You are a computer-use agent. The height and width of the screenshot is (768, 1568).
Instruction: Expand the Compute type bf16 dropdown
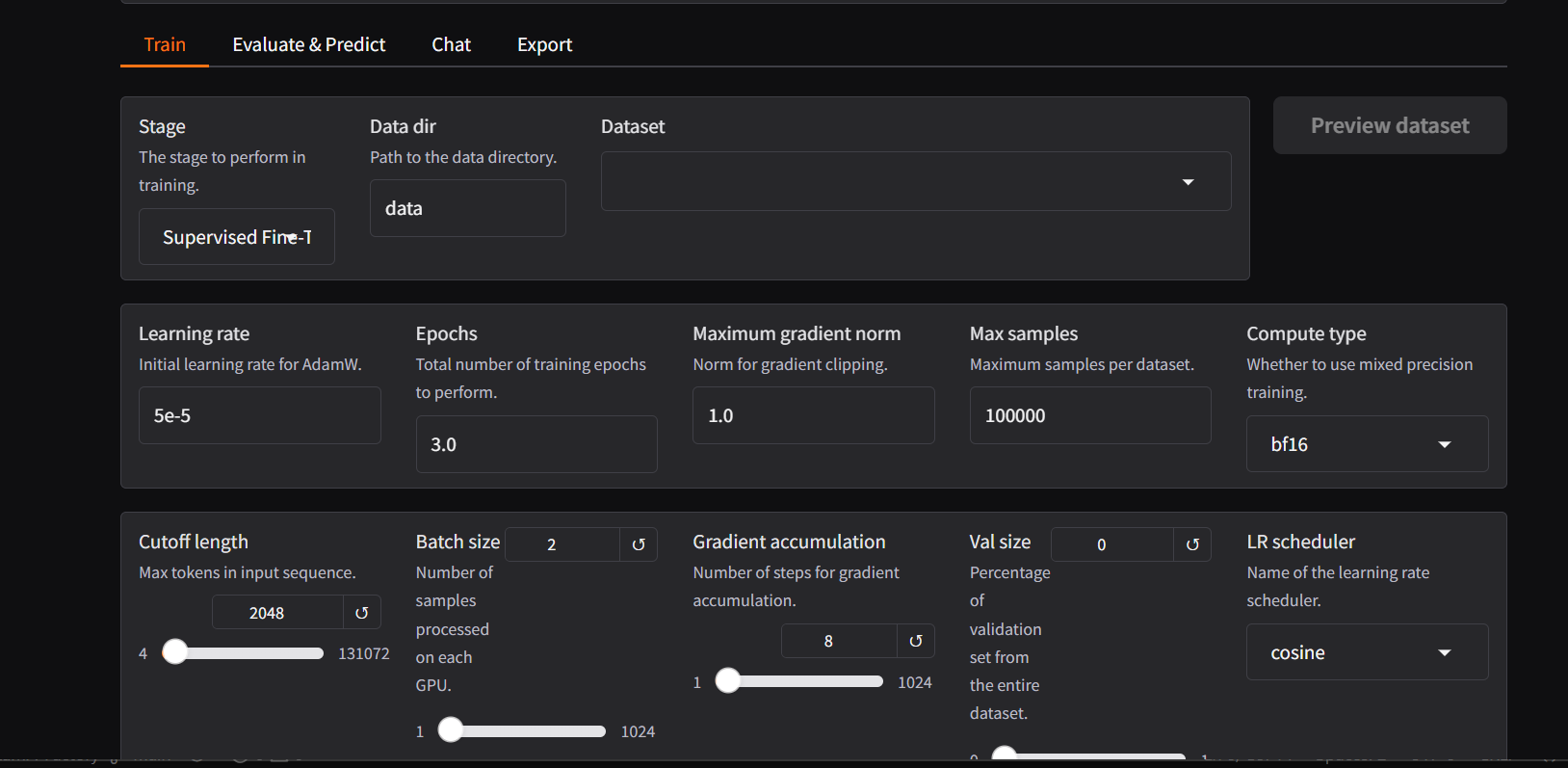(1366, 444)
